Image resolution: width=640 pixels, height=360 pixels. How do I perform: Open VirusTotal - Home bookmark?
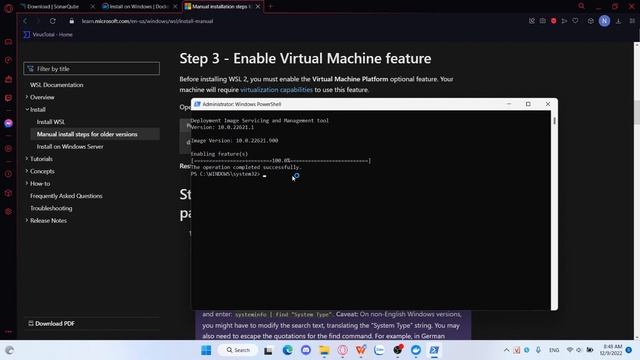pos(48,35)
